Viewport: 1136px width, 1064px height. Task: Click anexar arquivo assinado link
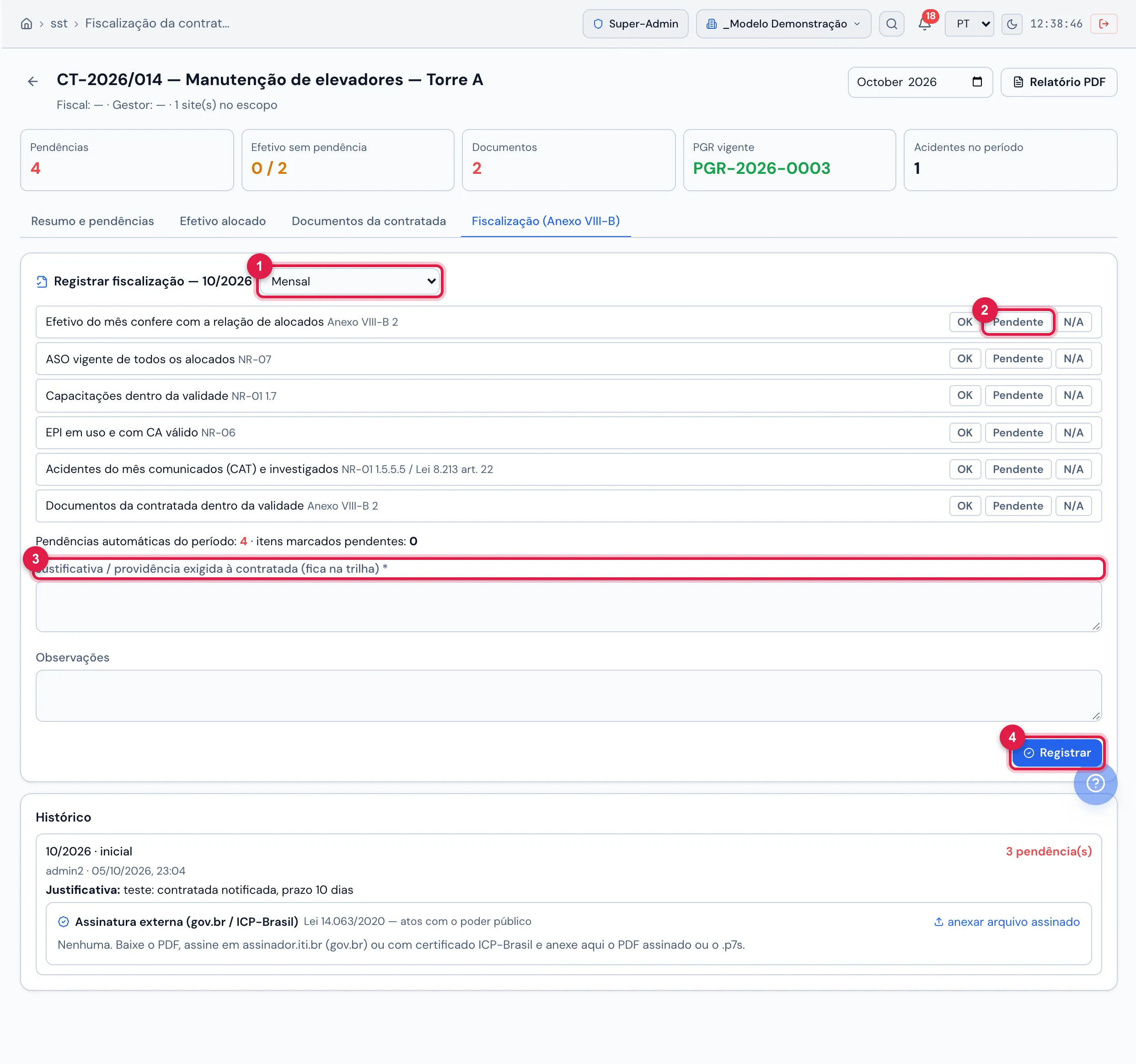(x=1006, y=922)
